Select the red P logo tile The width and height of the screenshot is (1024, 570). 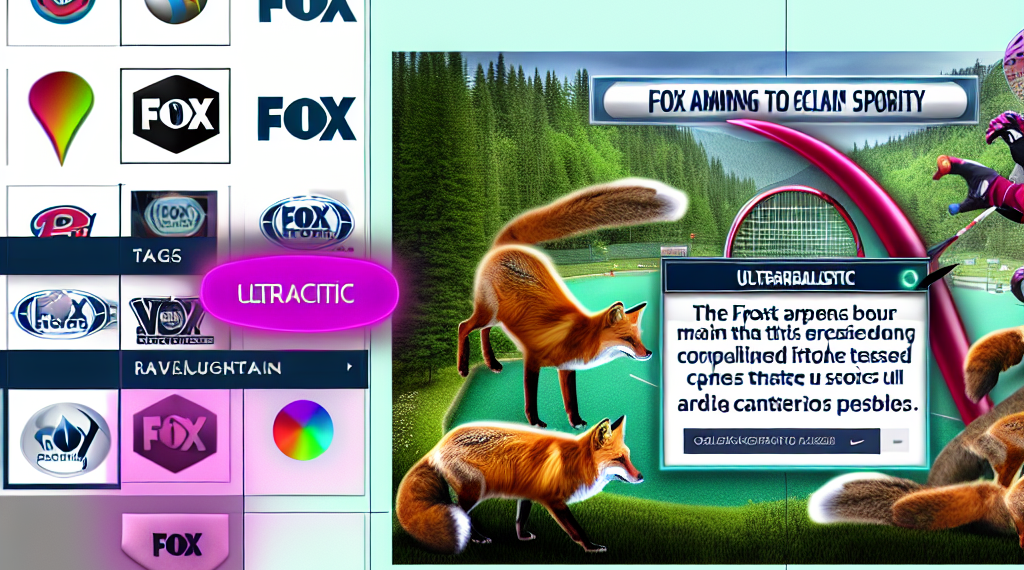(x=63, y=220)
